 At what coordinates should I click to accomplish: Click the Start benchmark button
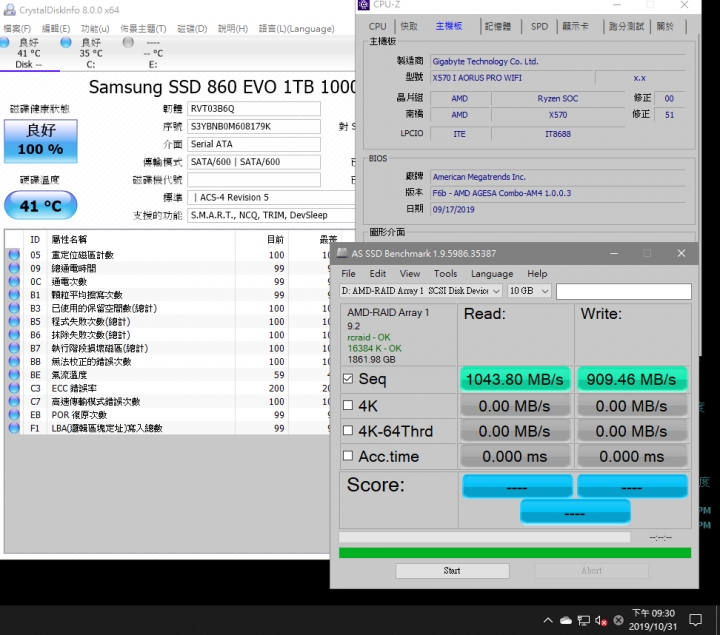[x=452, y=571]
